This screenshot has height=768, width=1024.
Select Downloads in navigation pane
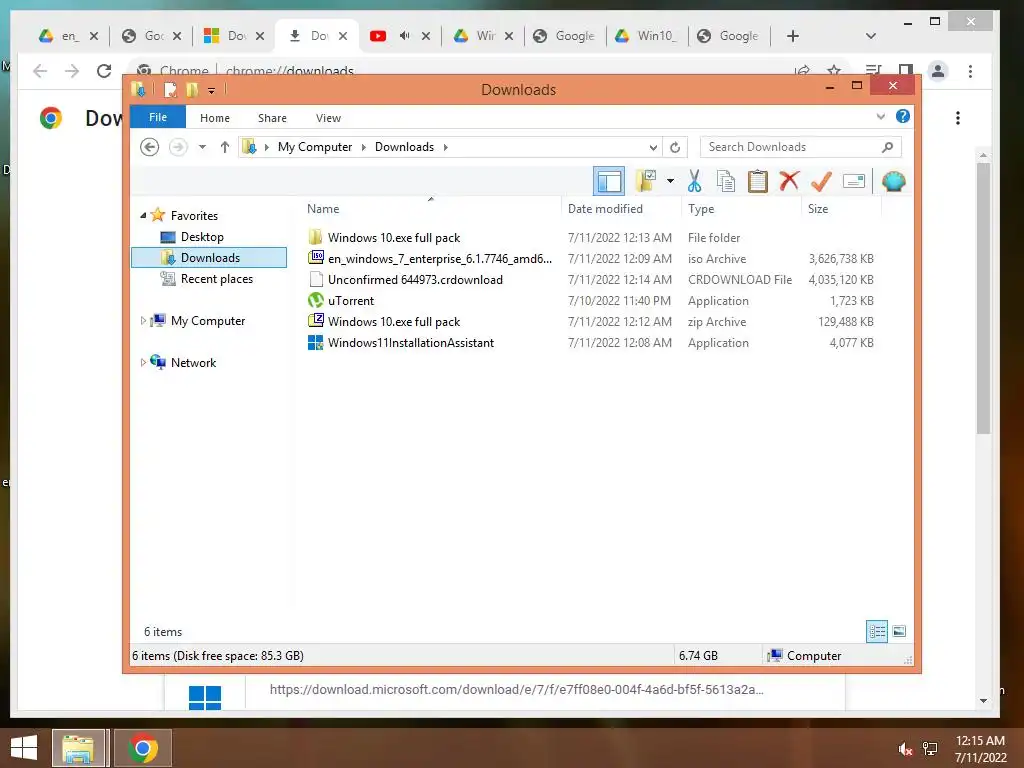(209, 257)
